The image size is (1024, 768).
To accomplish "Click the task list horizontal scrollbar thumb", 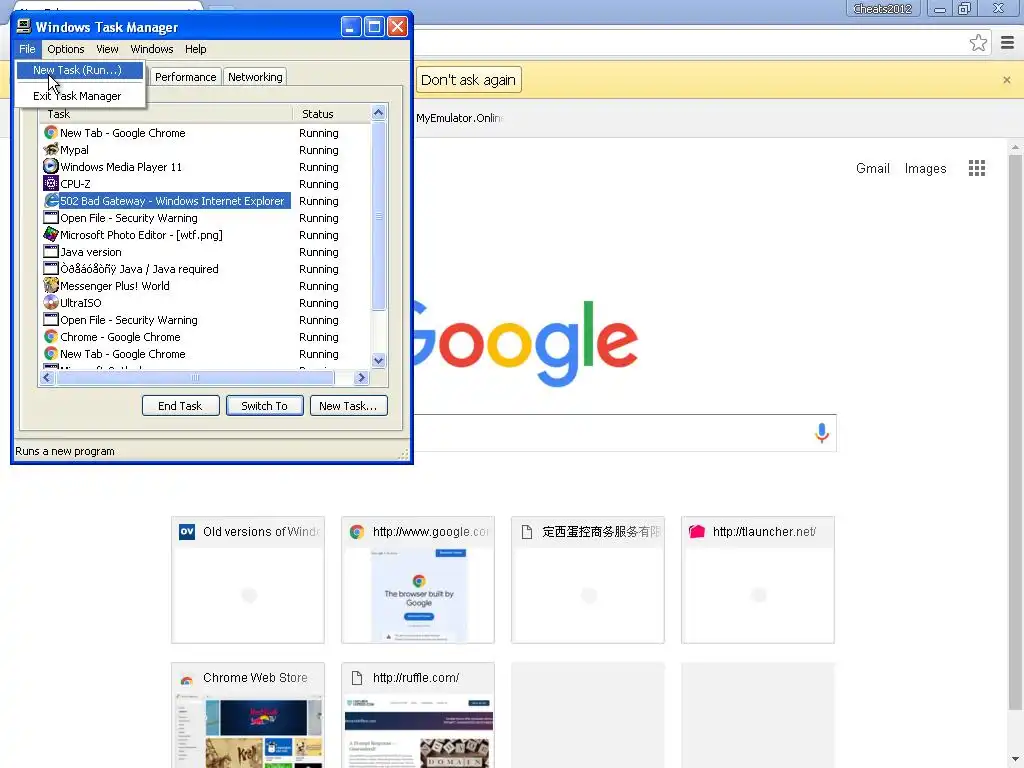I will click(195, 377).
